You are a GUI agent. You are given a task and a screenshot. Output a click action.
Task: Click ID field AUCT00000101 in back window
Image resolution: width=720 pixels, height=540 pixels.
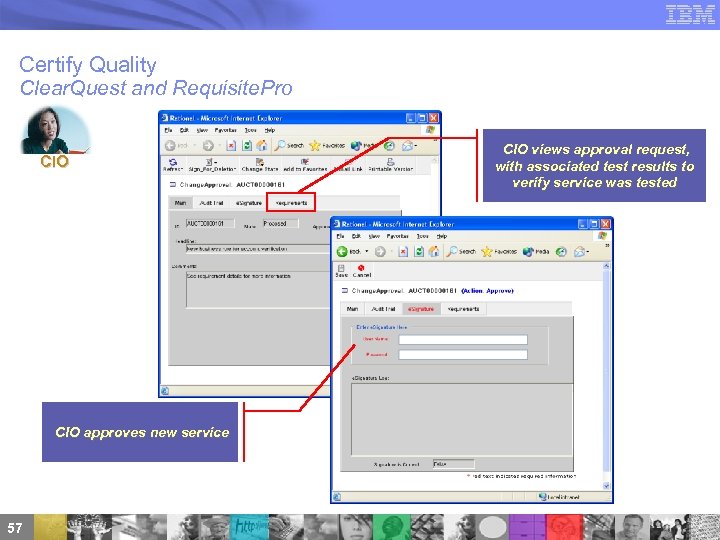[x=210, y=224]
